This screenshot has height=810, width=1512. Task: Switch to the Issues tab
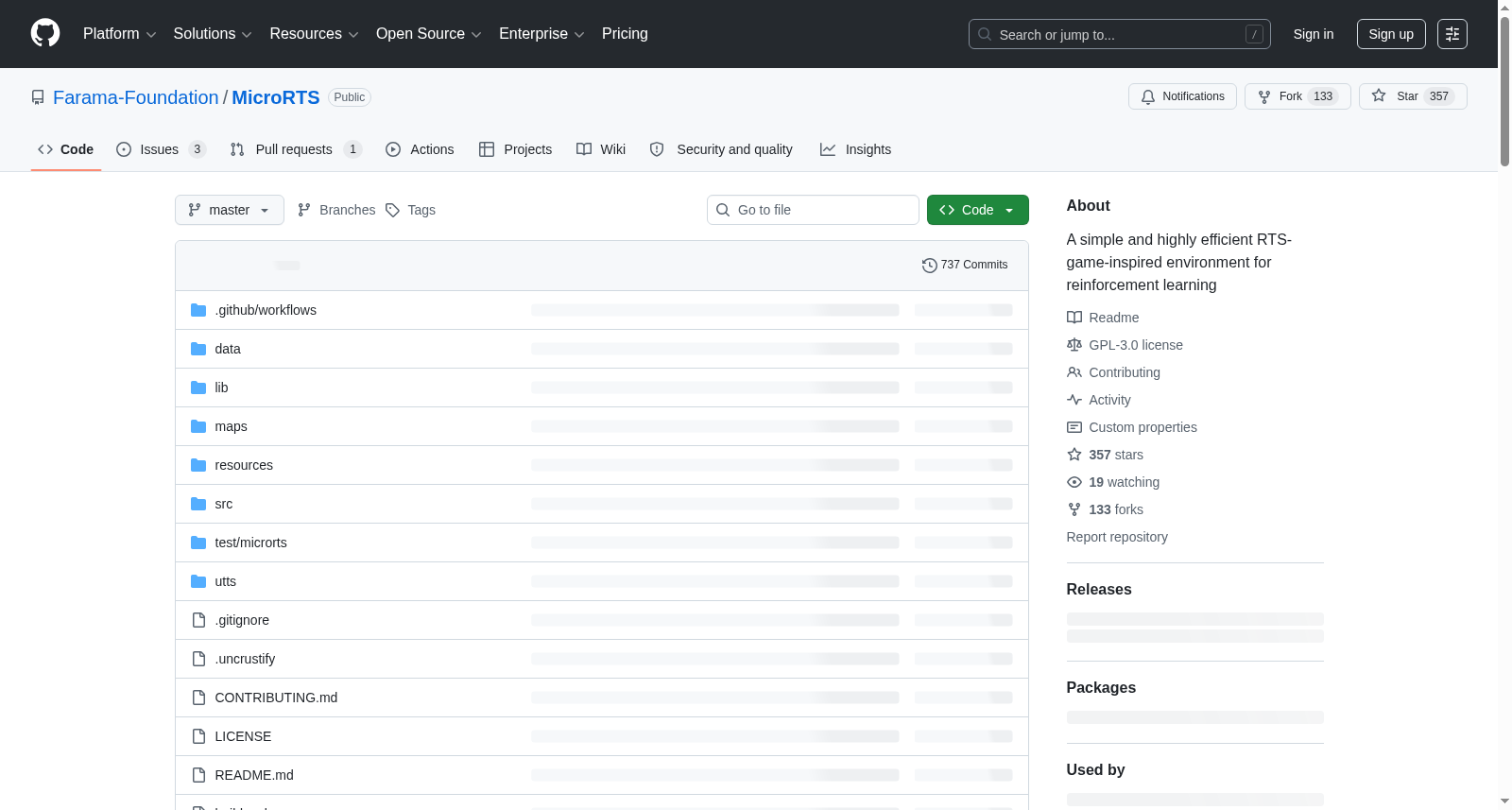point(161,149)
